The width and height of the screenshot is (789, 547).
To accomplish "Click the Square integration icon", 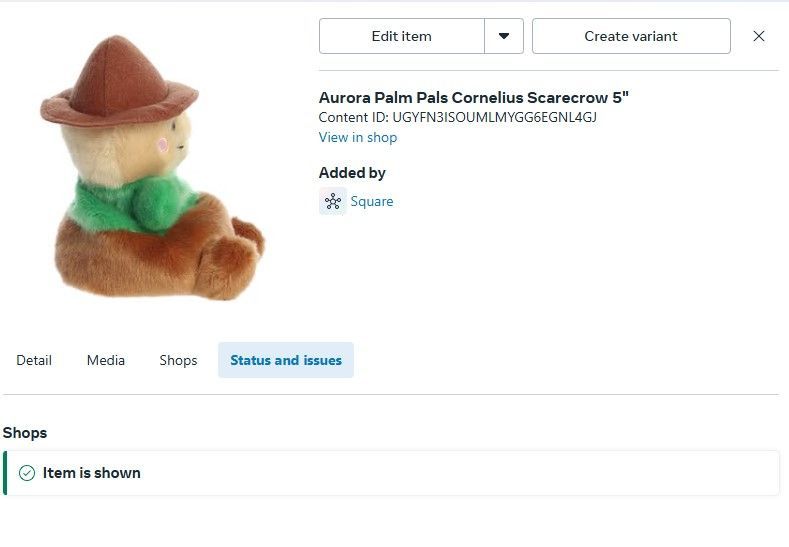I will [333, 201].
